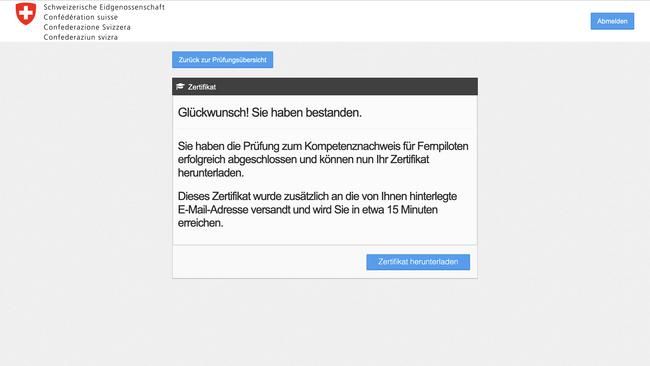Click the Schweizerische Eidgenossenschaft text
Screen dimensions: 650x366
click(104, 7)
